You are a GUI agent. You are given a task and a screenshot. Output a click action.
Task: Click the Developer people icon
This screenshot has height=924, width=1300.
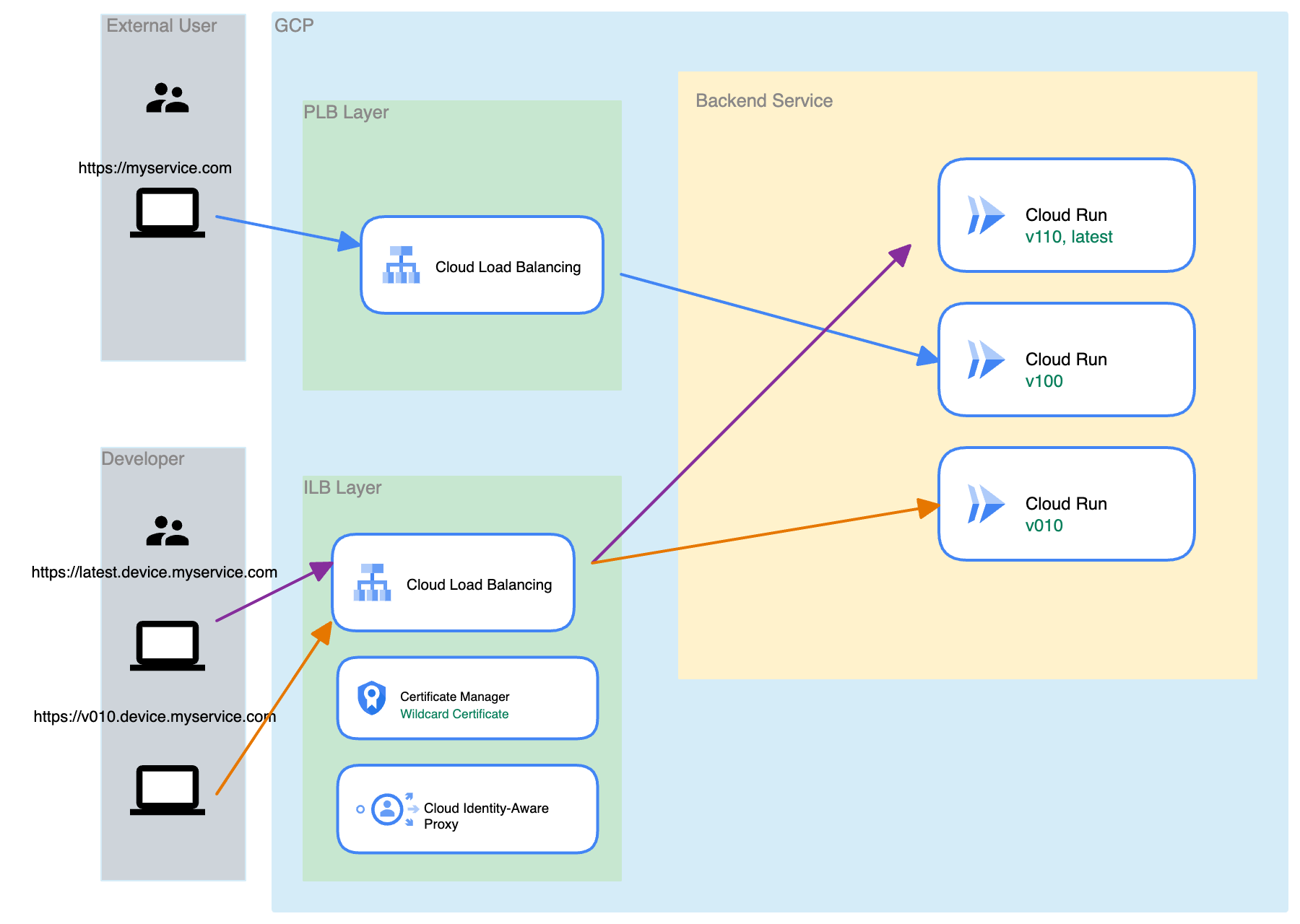pos(168,531)
